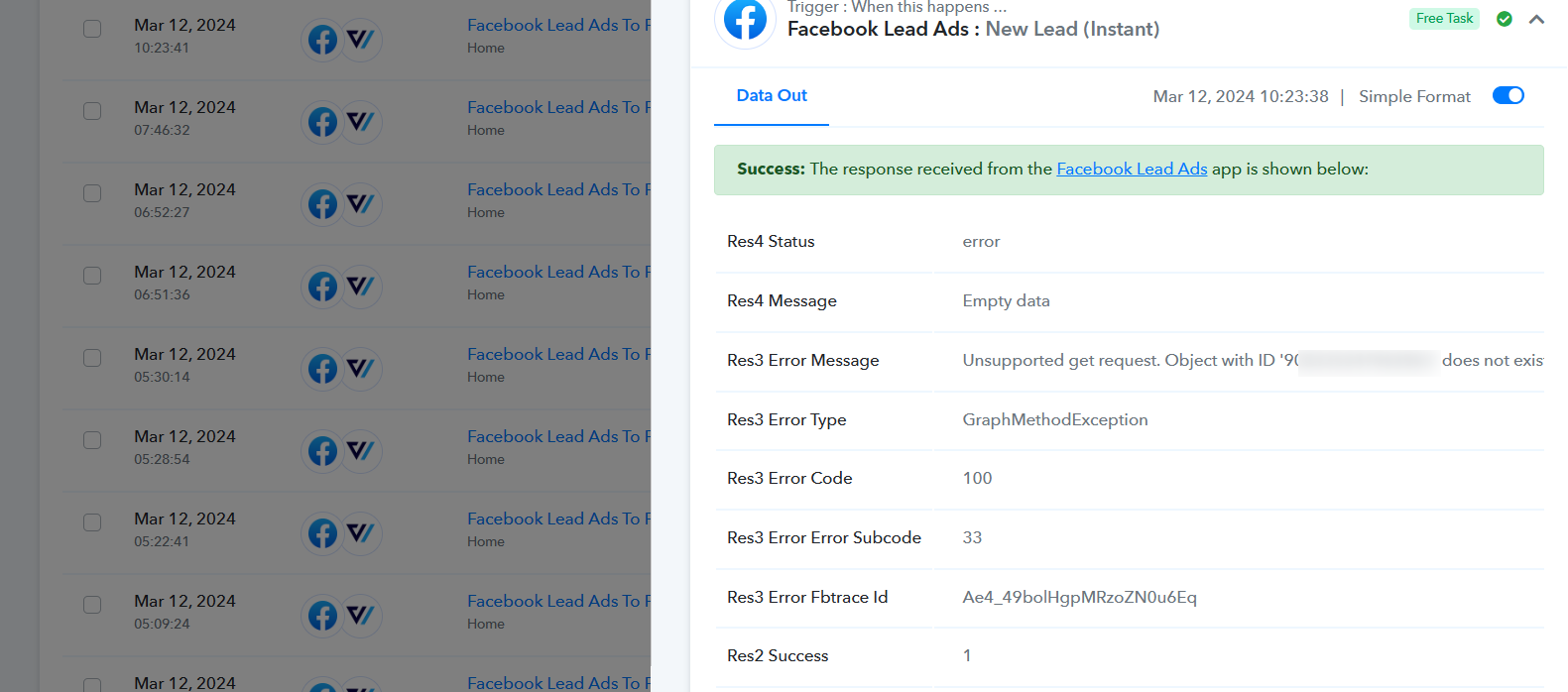Click Facebook icon in the 05:28:54 row
This screenshot has width=1568, height=692.
322,451
